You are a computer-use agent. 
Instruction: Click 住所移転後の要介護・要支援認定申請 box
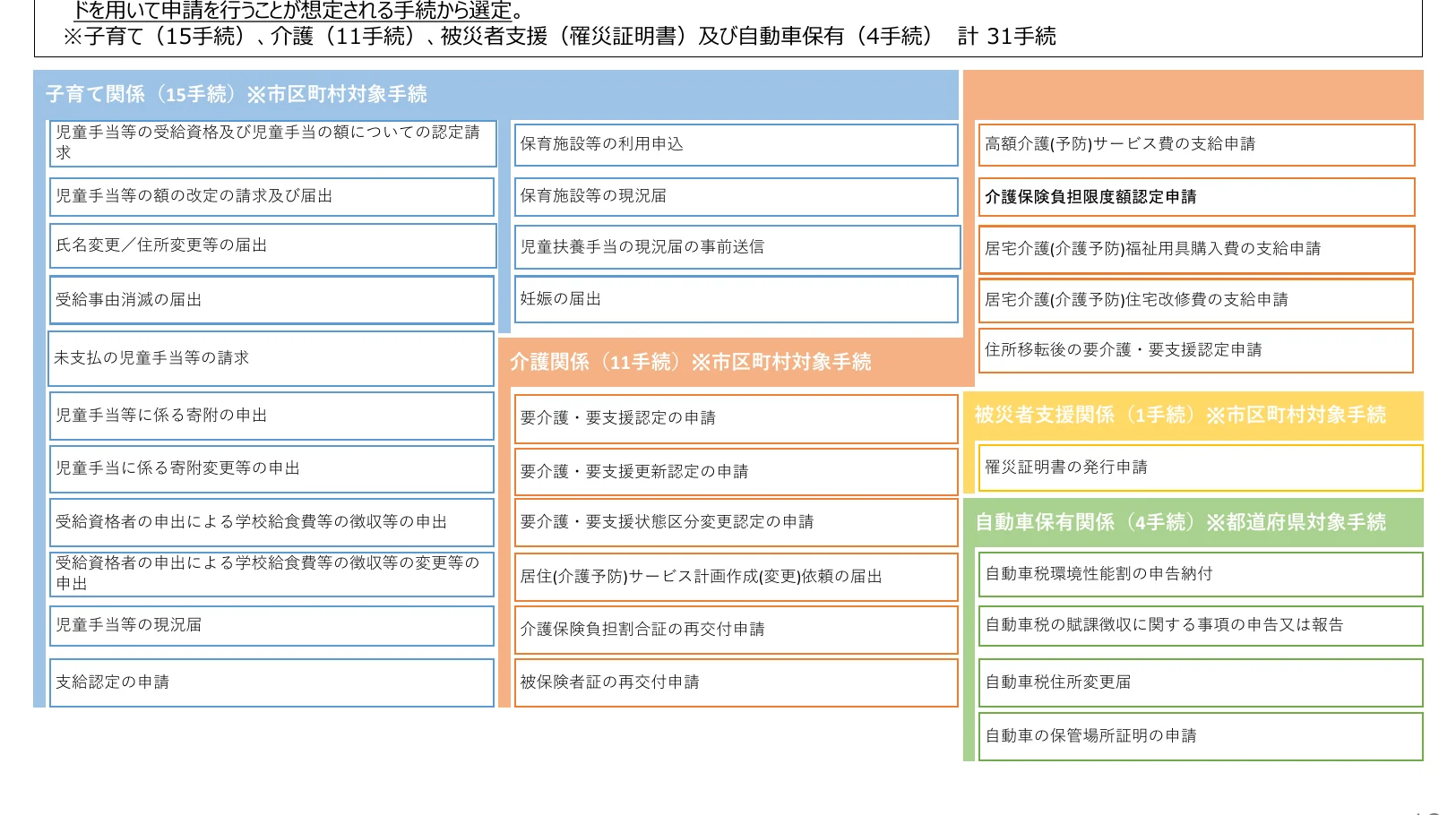tap(1195, 350)
